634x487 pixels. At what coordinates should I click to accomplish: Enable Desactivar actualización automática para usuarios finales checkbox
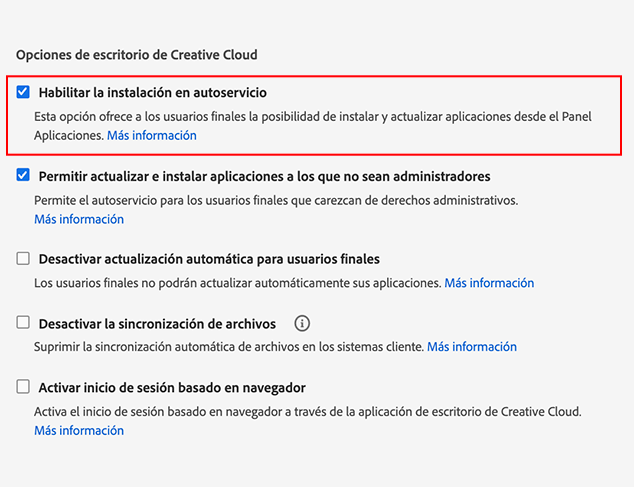coord(24,259)
